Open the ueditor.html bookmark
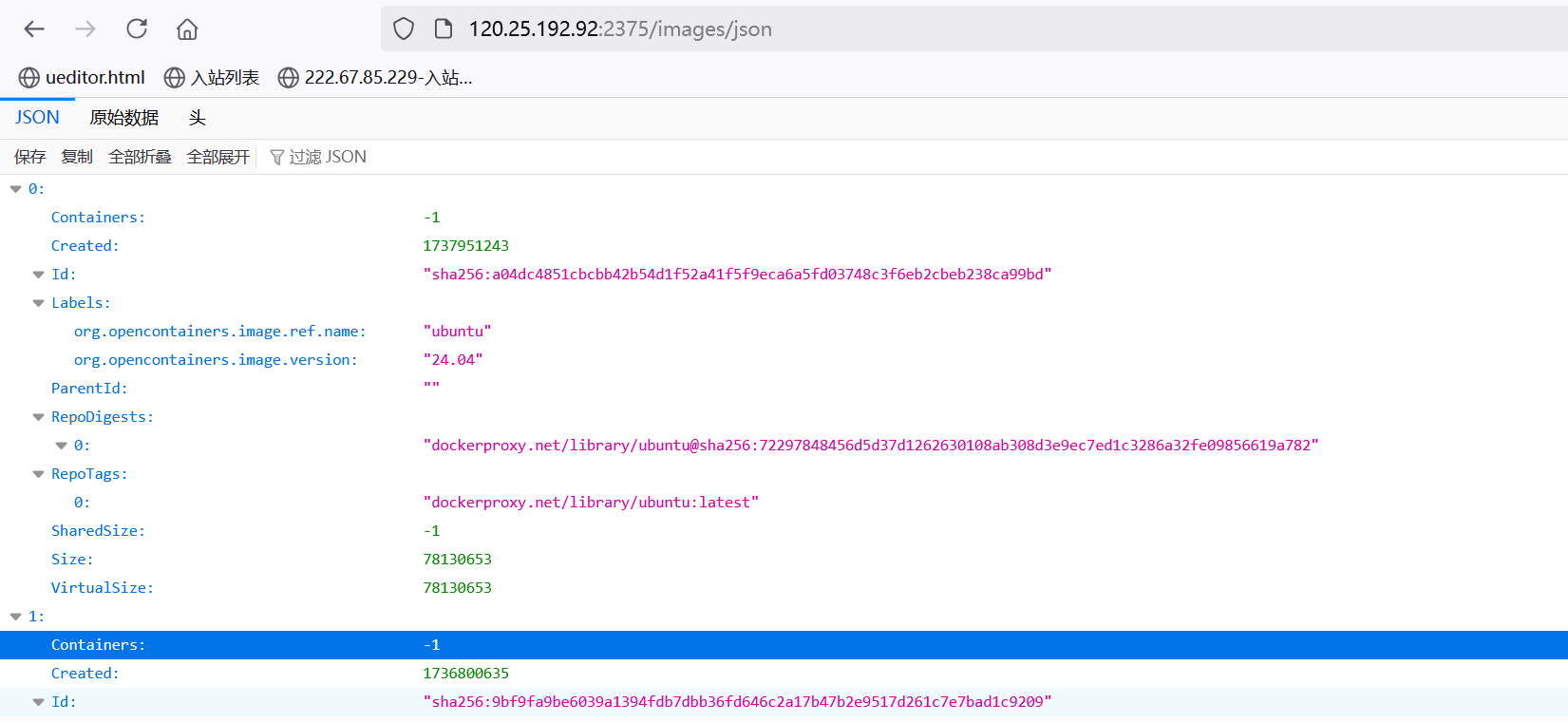Screen dimensions: 1568x723 [83, 78]
